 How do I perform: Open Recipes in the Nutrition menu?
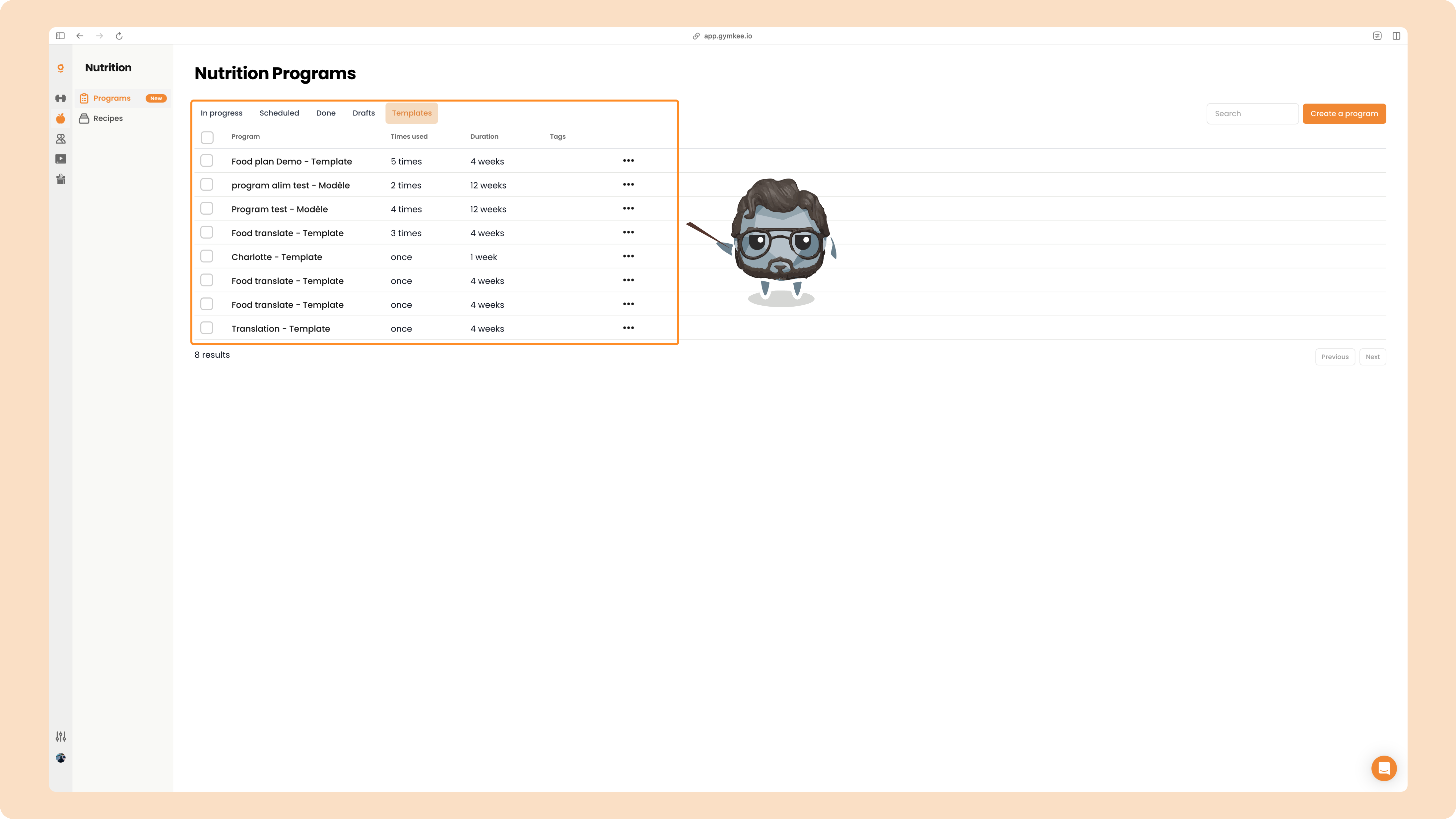point(123,118)
